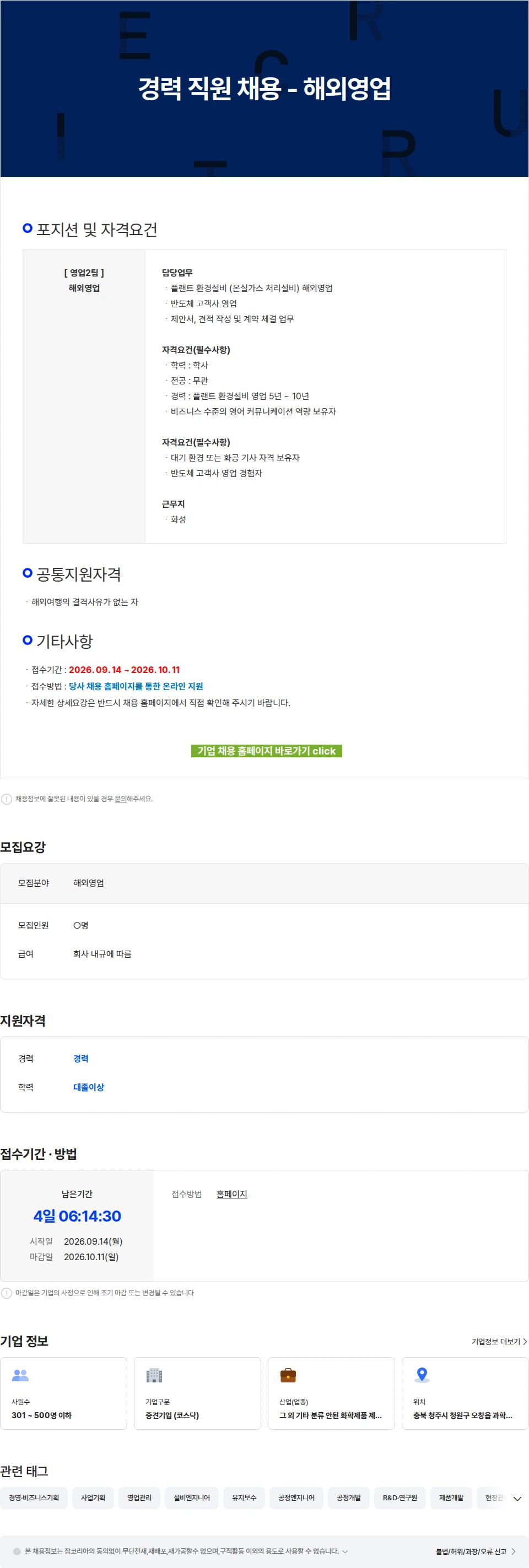Click the industry briefcase icon
The image size is (529, 1568).
pyautogui.click(x=288, y=1375)
